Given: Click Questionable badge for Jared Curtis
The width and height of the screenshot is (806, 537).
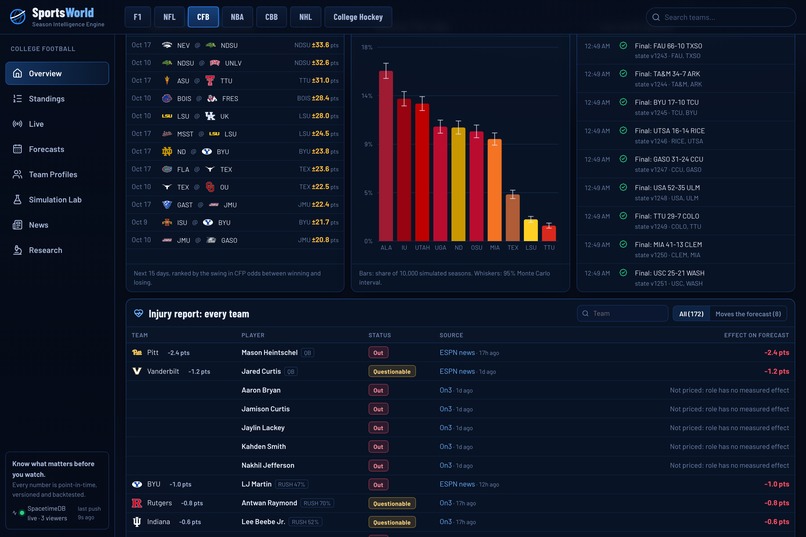Looking at the screenshot, I should (392, 371).
